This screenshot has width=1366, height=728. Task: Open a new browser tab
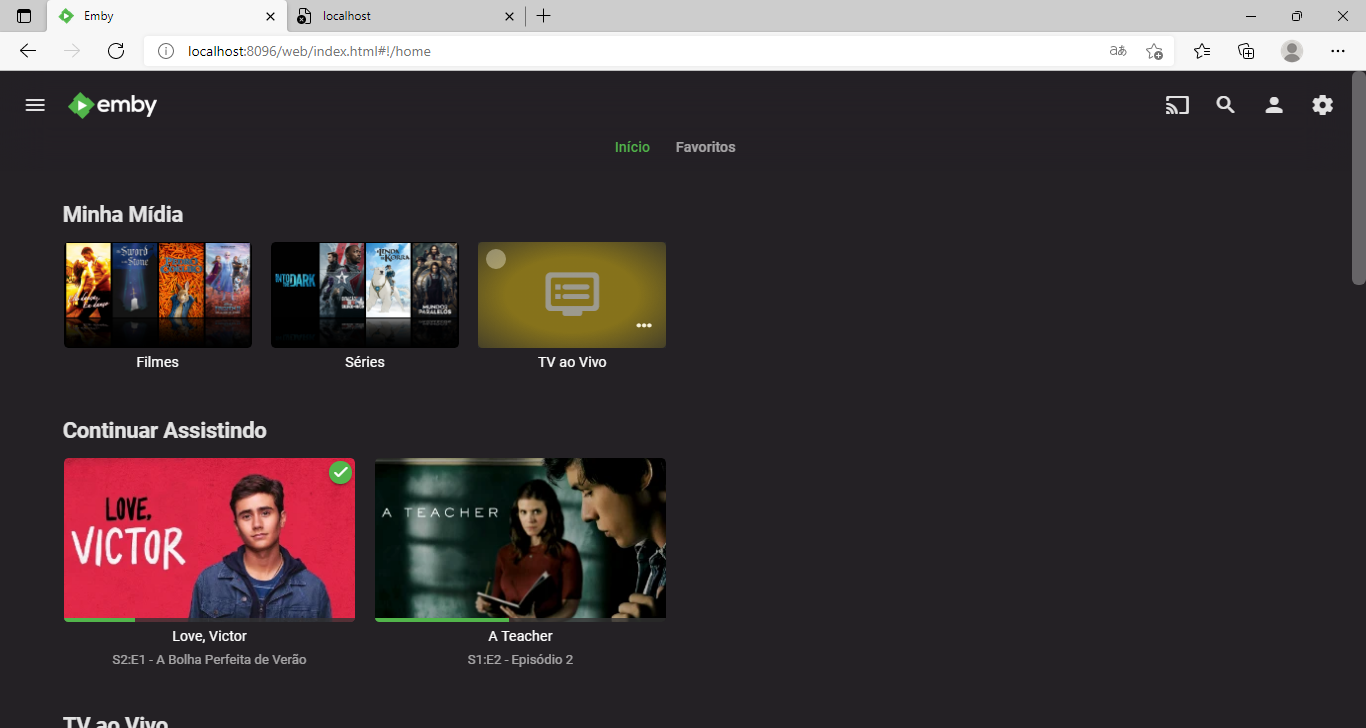point(543,16)
